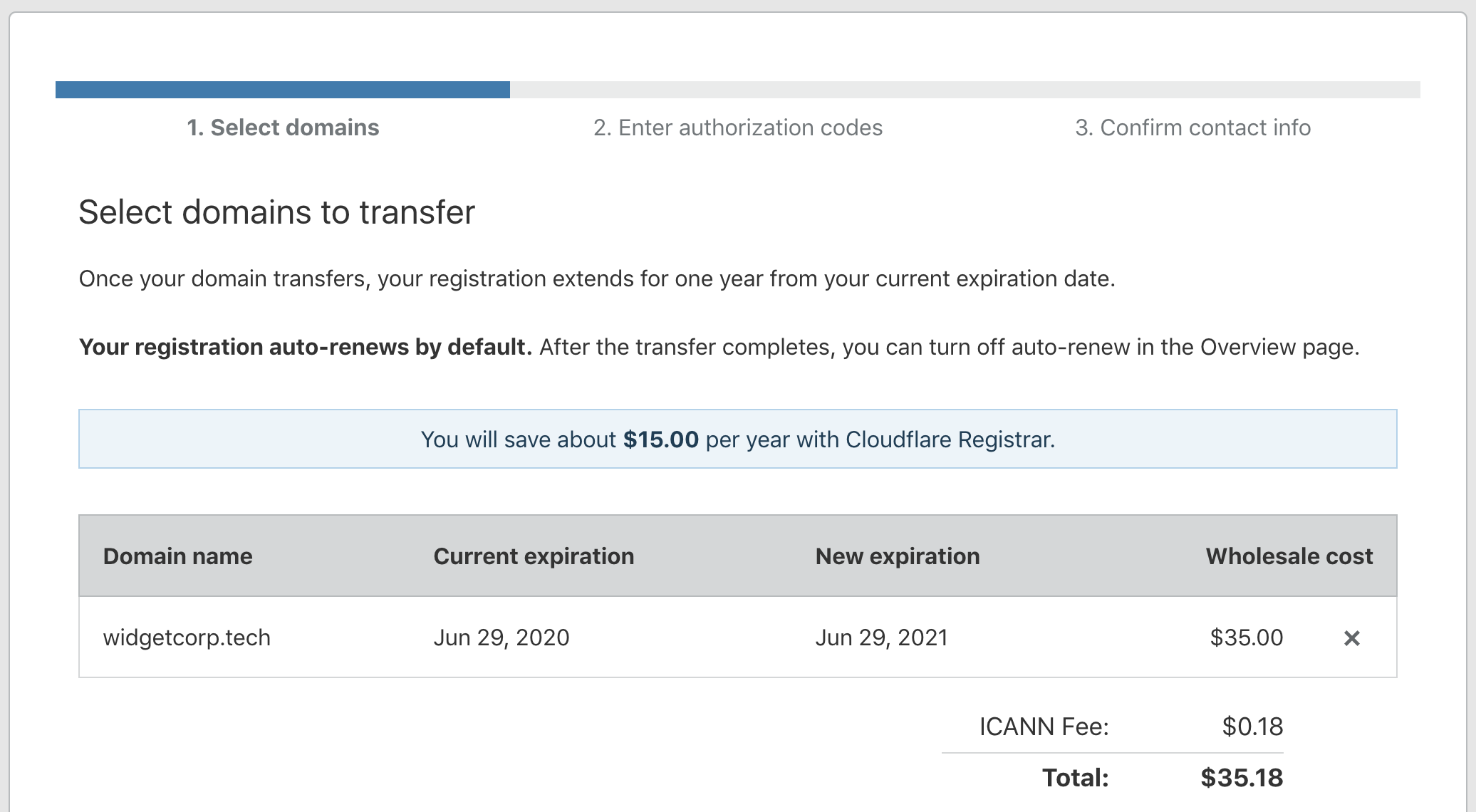Click the Cloudflare Registrar savings banner
This screenshot has width=1476, height=812.
point(737,439)
